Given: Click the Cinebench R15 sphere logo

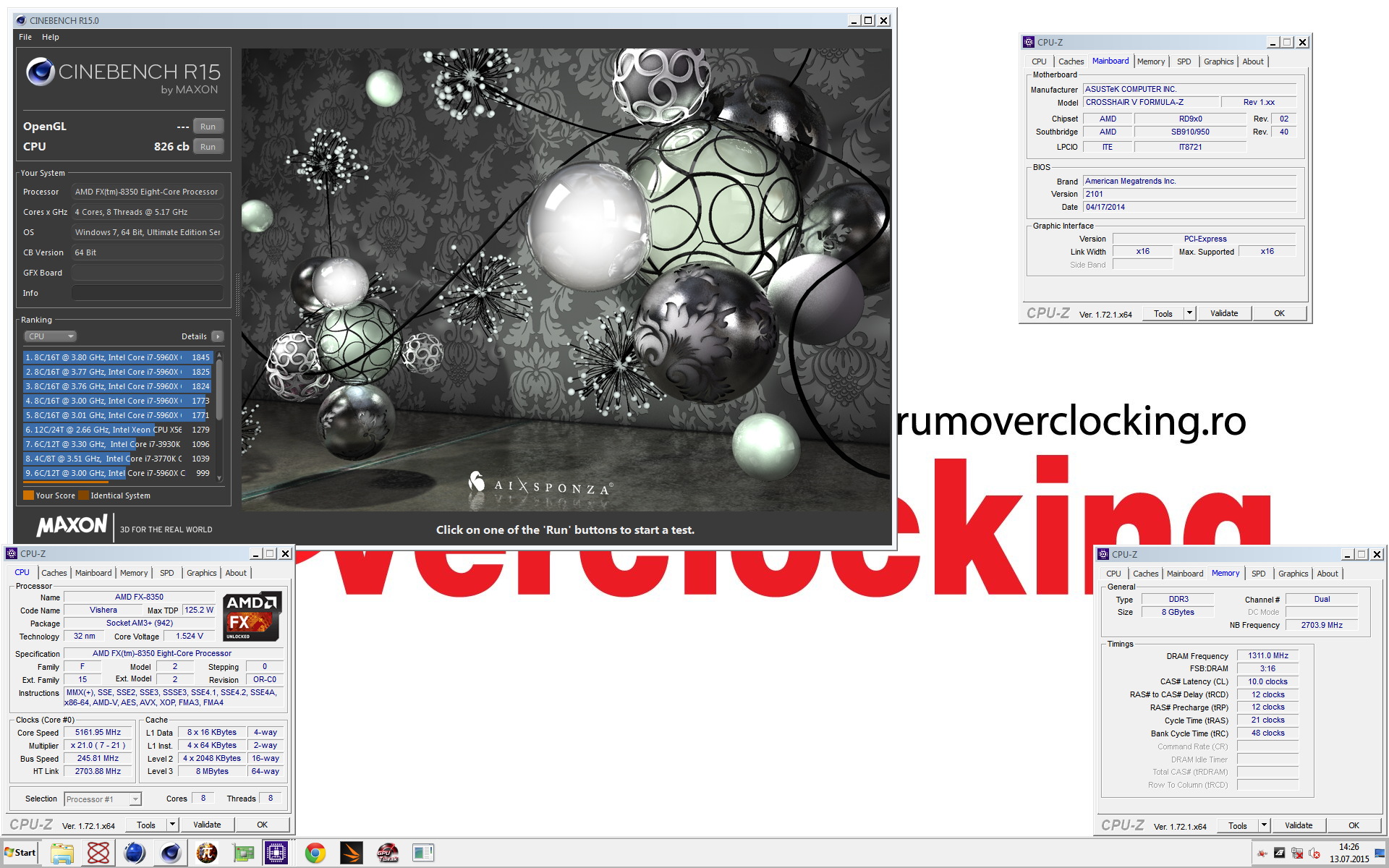Looking at the screenshot, I should coord(41,72).
